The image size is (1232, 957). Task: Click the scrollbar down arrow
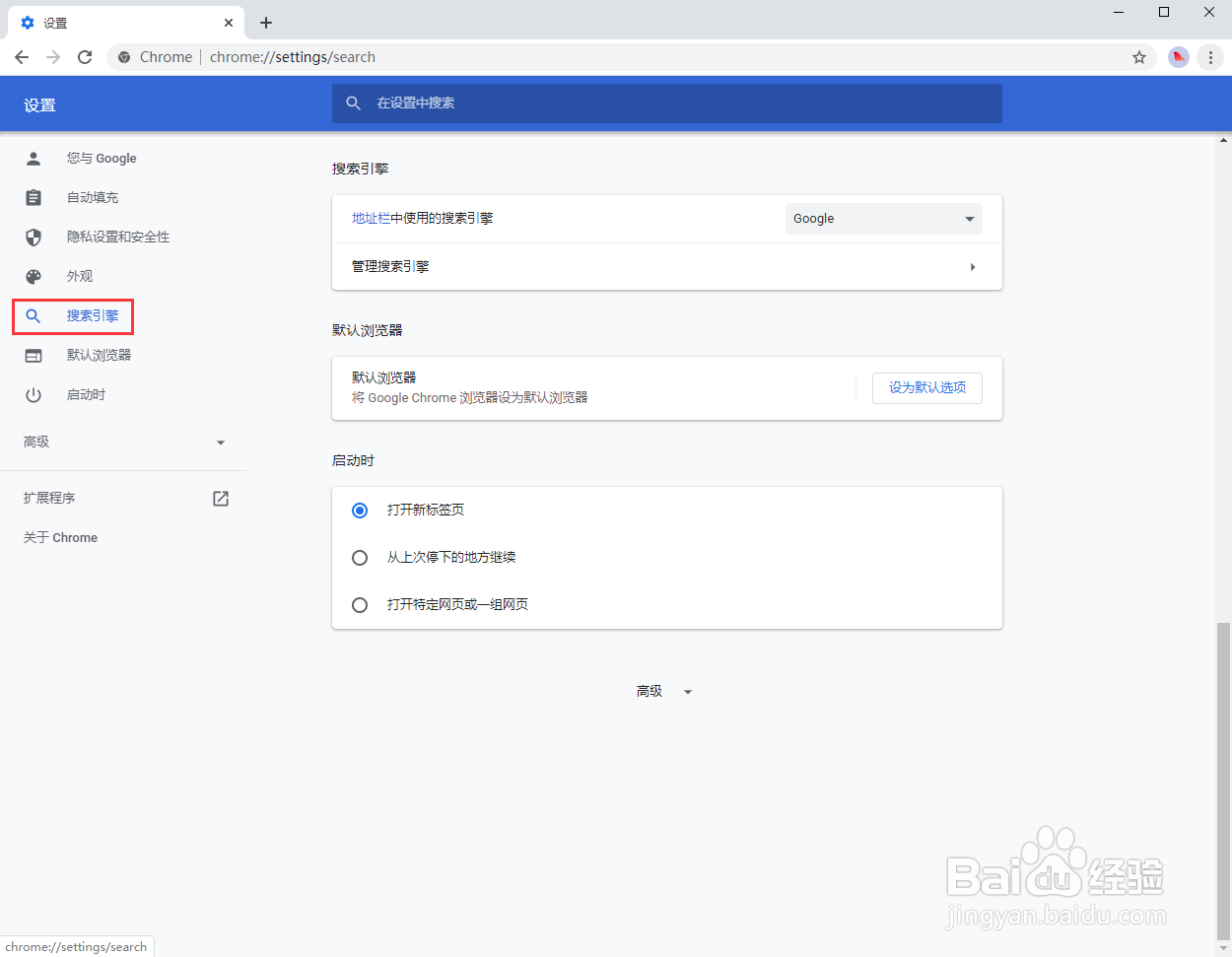click(1223, 948)
